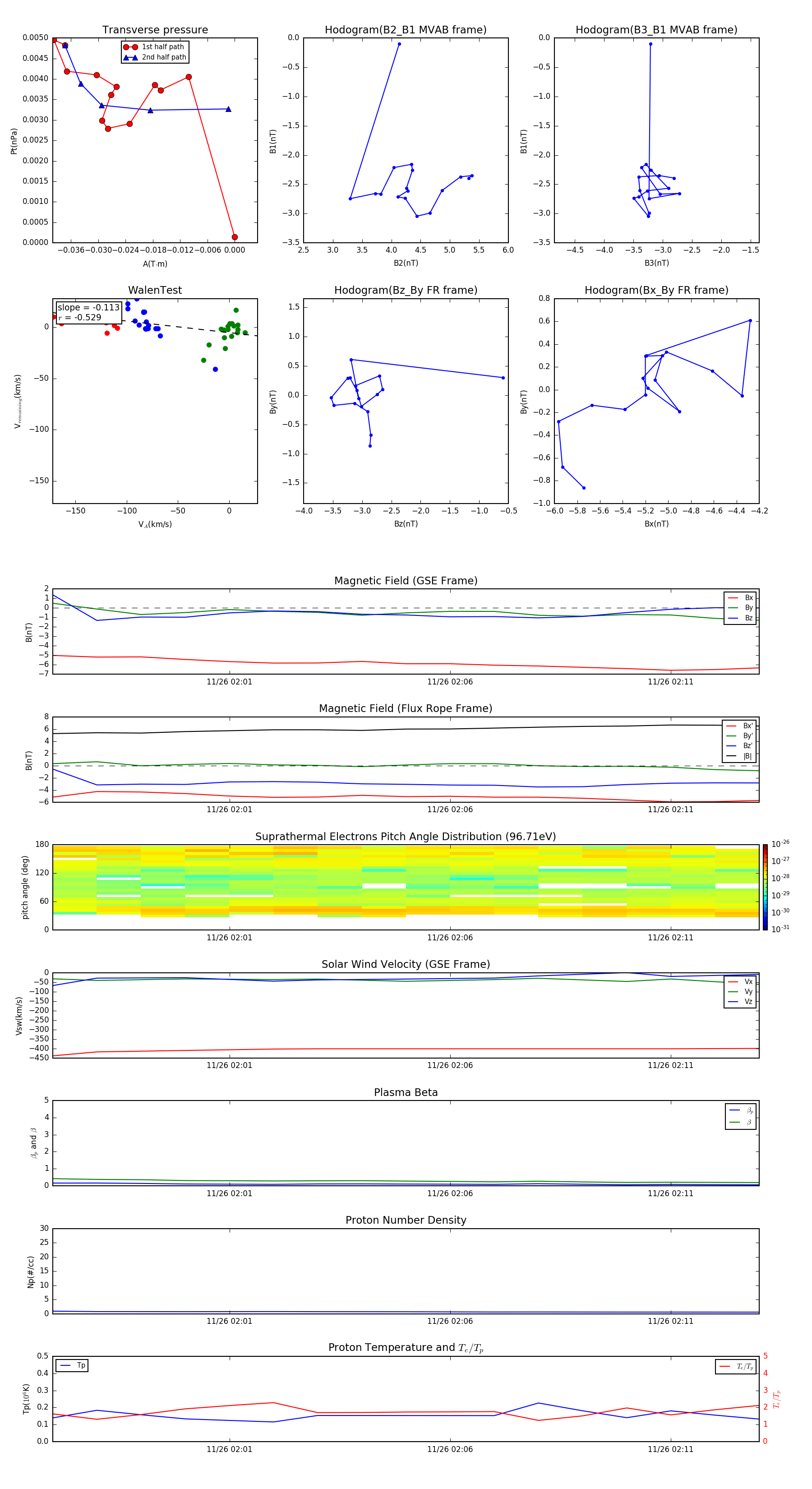The width and height of the screenshot is (812, 1489).
Task: Click '11/26 02:01' tick under Solar Wind Velocity
Action: 230,1065
